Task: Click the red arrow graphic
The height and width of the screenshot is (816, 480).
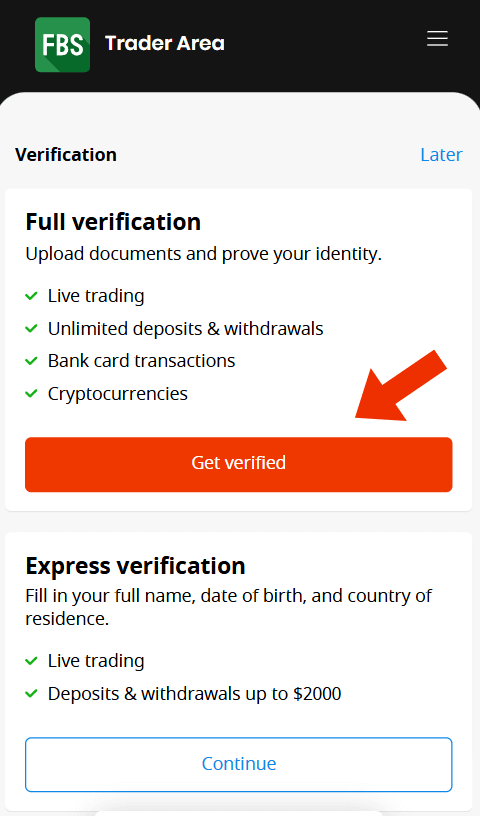Action: tap(401, 386)
